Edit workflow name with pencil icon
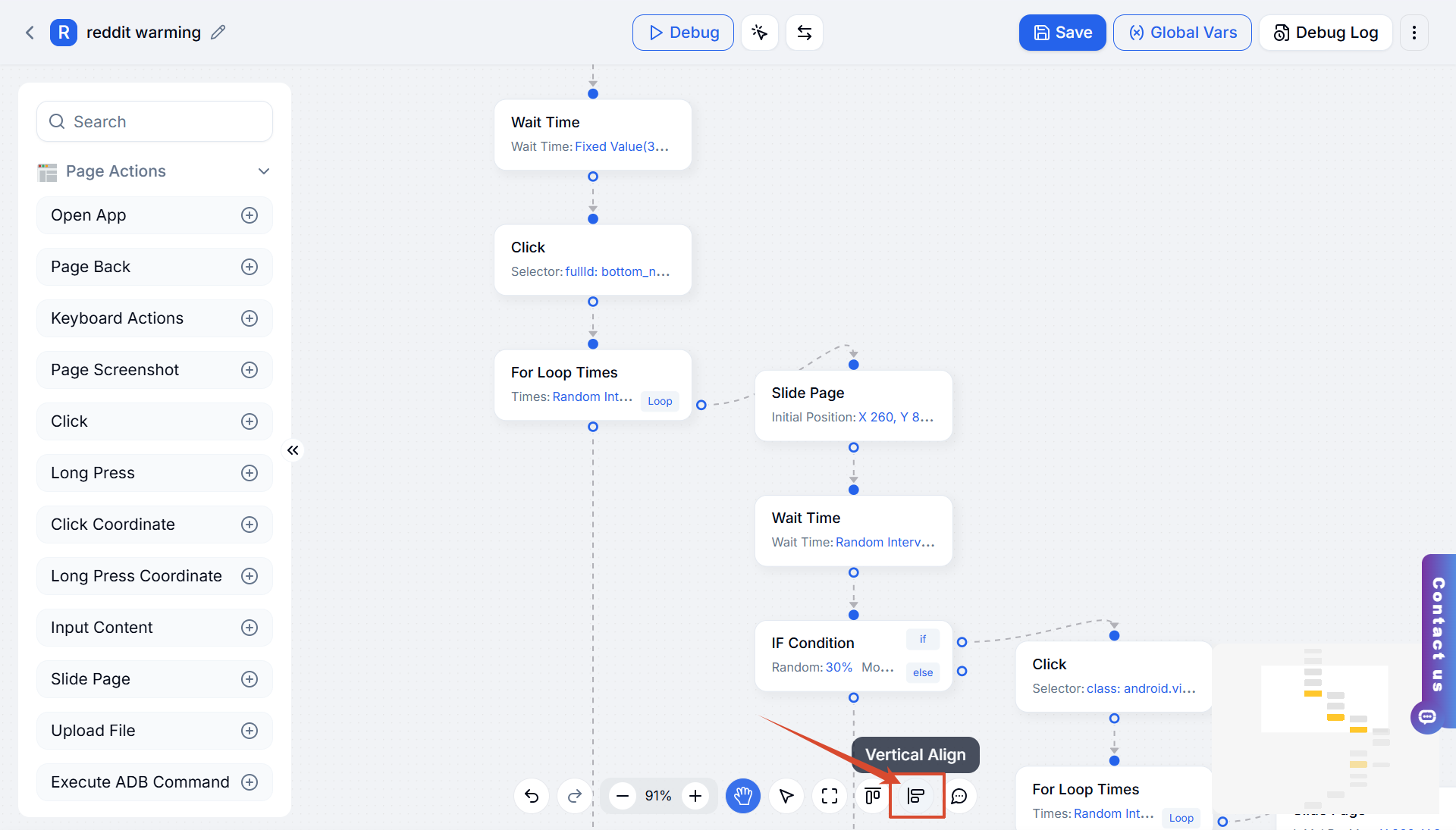This screenshot has width=1456, height=830. (218, 33)
